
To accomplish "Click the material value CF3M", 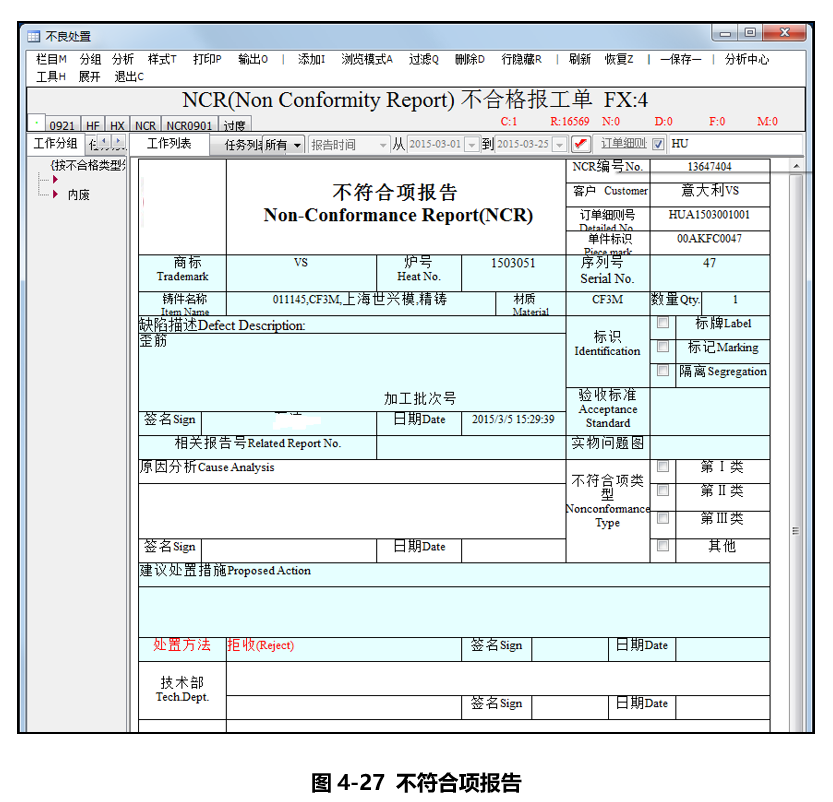I will click(x=607, y=300).
